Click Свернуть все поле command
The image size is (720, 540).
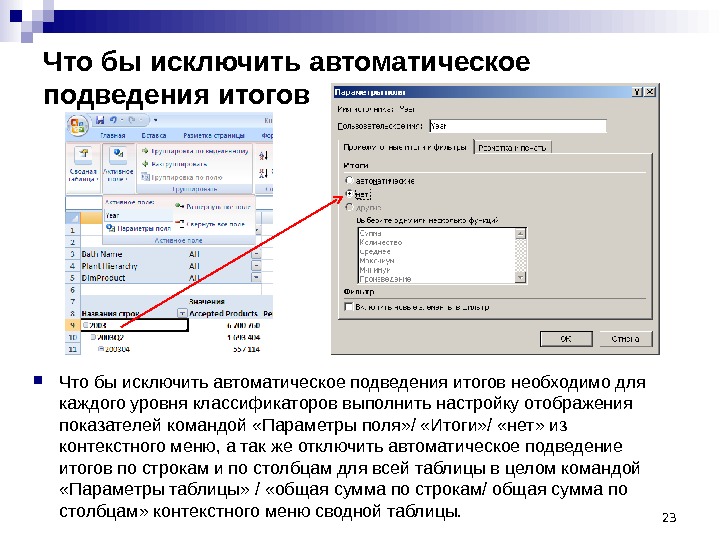211,224
